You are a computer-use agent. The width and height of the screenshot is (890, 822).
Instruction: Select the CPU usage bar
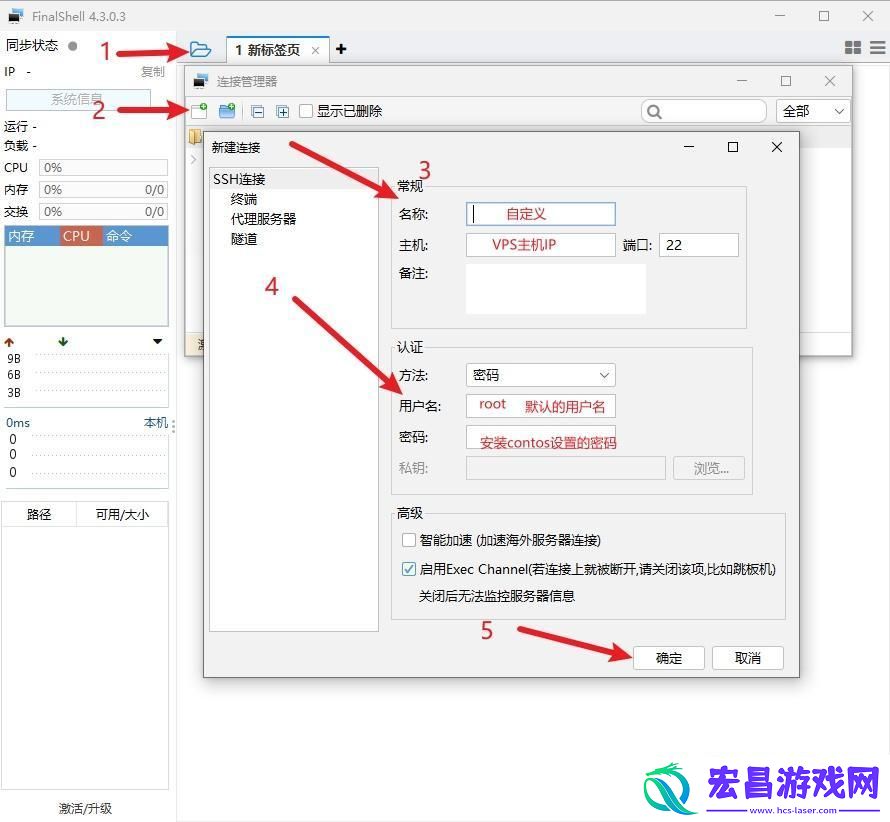(103, 167)
